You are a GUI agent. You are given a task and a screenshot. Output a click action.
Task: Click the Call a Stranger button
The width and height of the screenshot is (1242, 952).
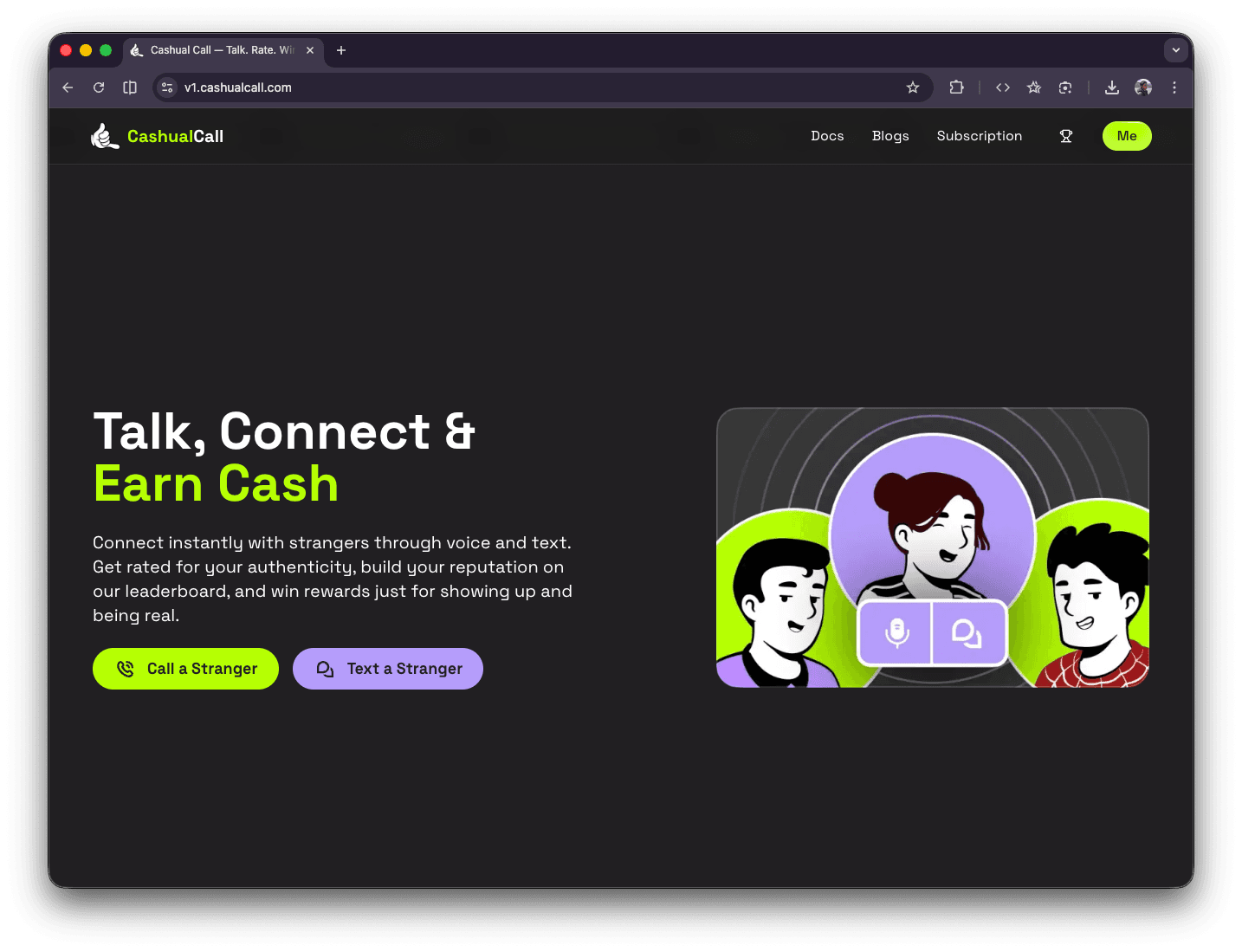185,668
